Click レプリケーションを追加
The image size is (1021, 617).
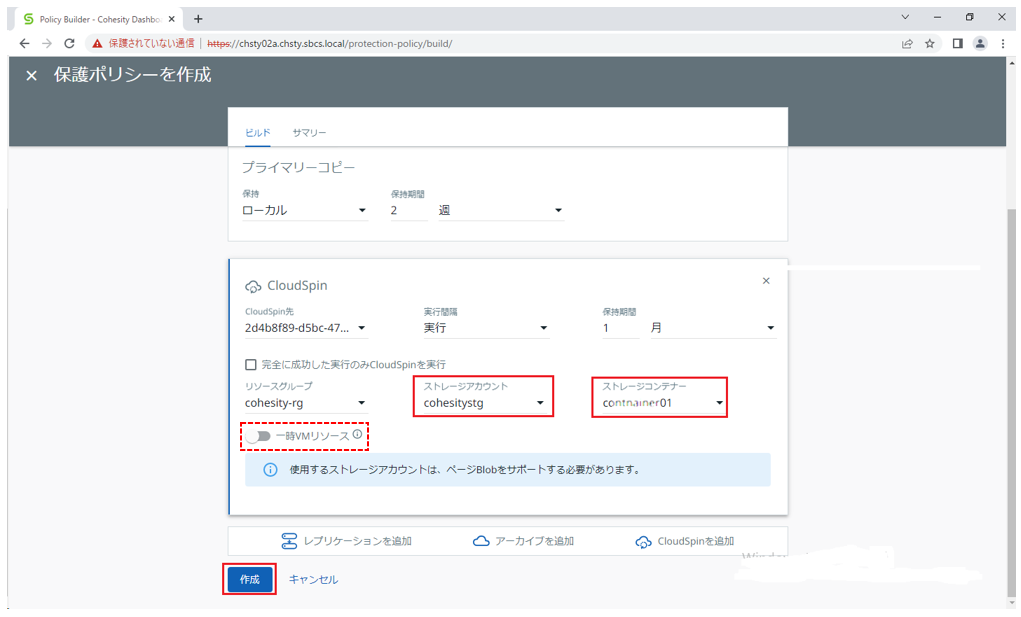click(x=346, y=541)
